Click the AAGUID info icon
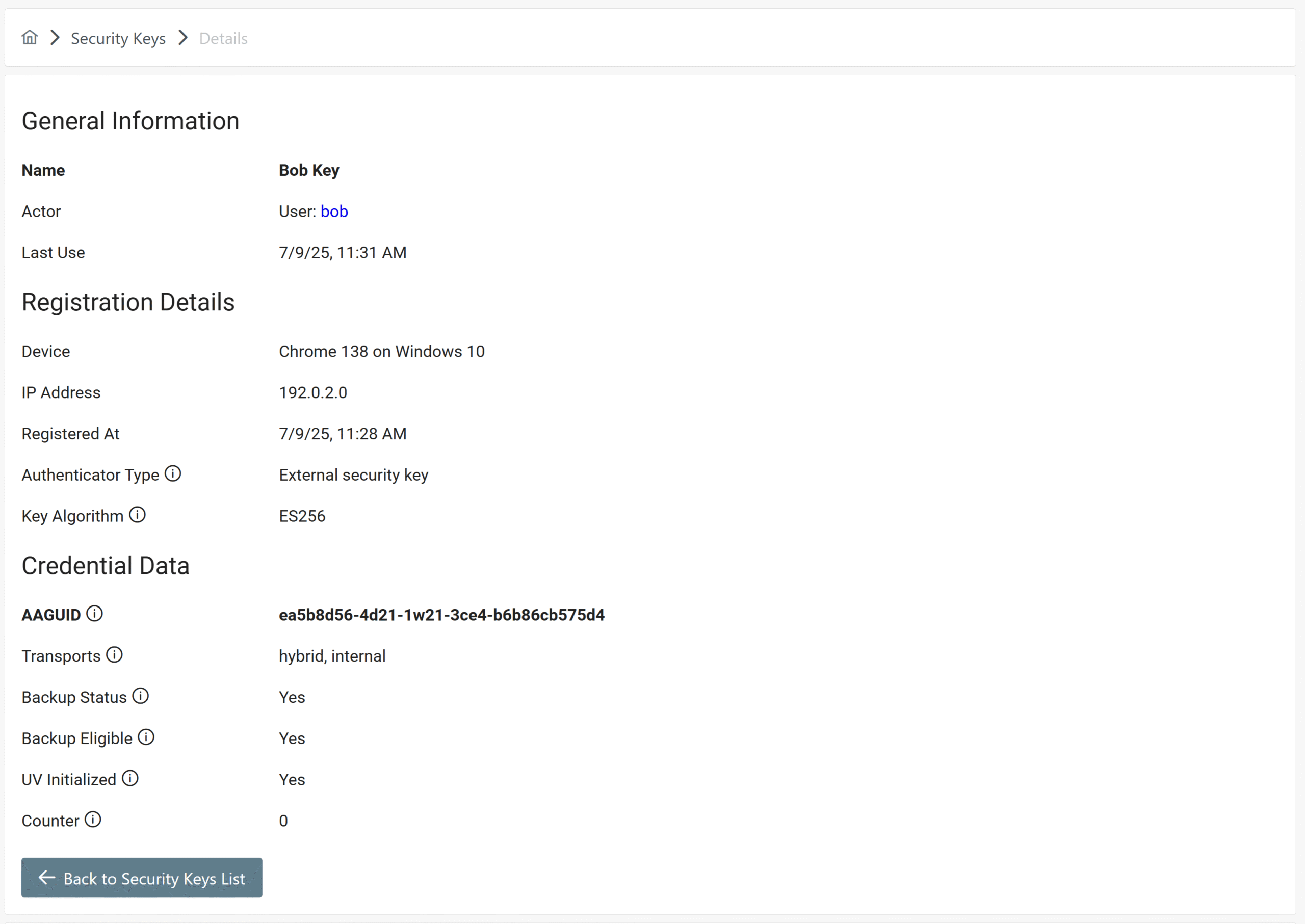1305x924 pixels. [x=94, y=613]
